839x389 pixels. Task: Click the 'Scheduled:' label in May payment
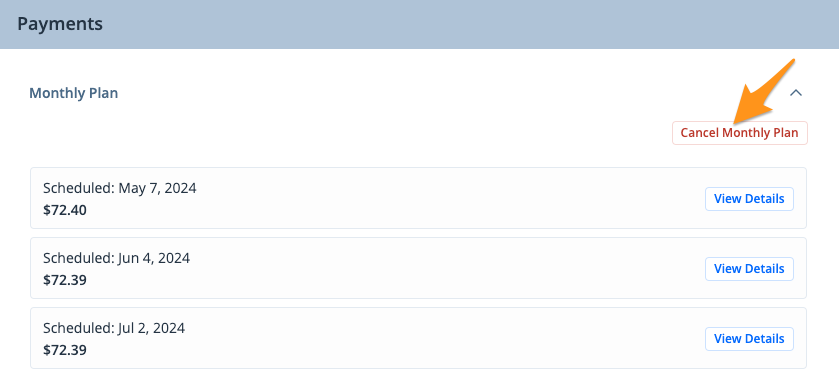coord(79,188)
